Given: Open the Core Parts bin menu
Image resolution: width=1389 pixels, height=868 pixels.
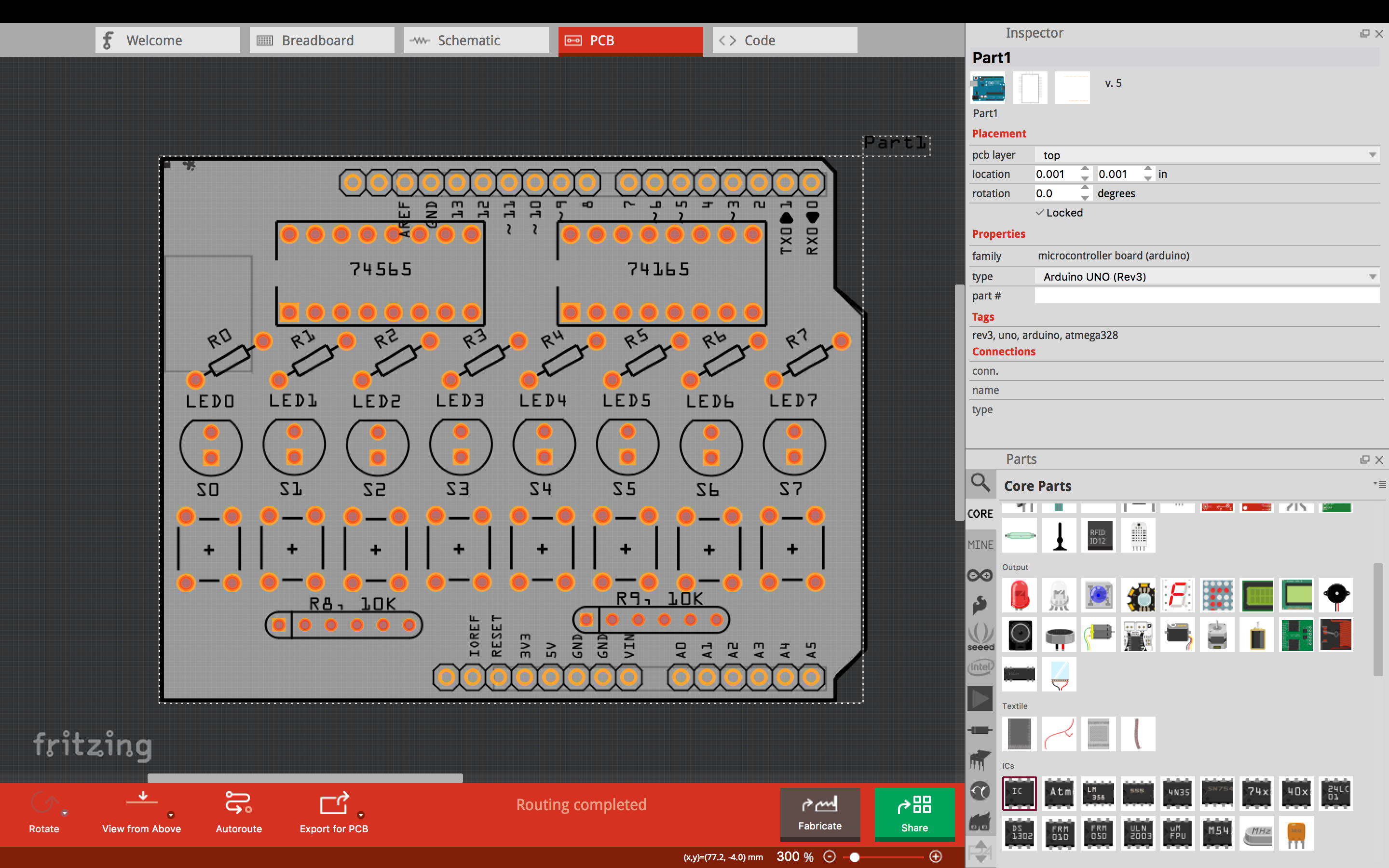Looking at the screenshot, I should point(1379,485).
